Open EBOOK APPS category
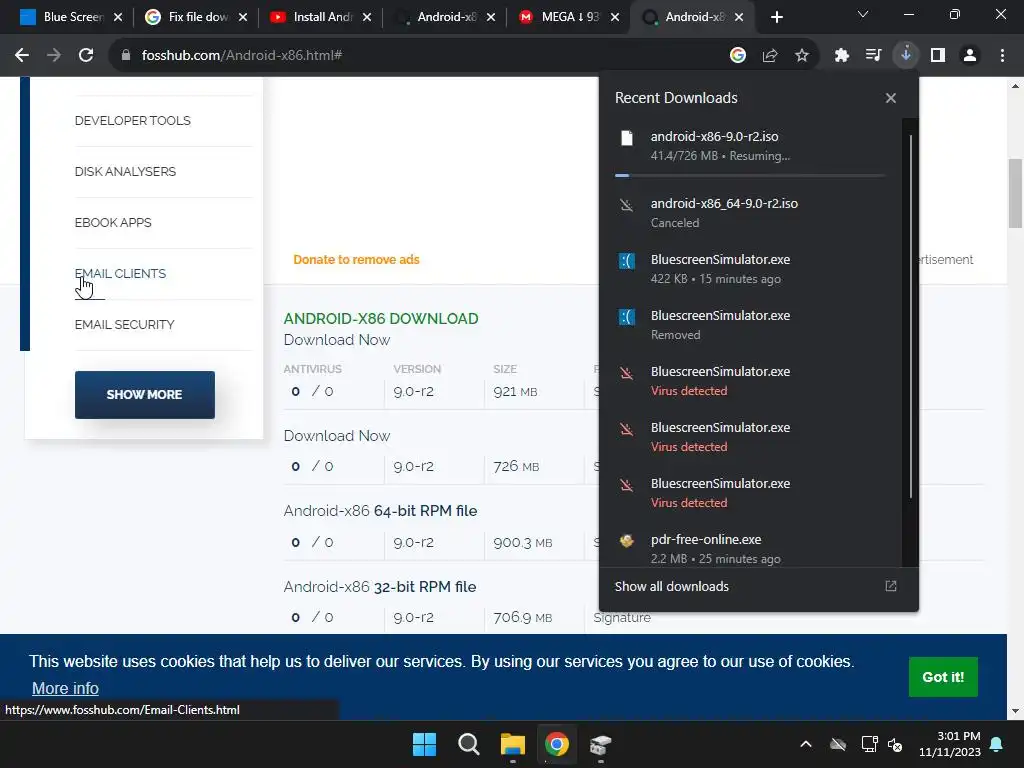 [x=113, y=223]
